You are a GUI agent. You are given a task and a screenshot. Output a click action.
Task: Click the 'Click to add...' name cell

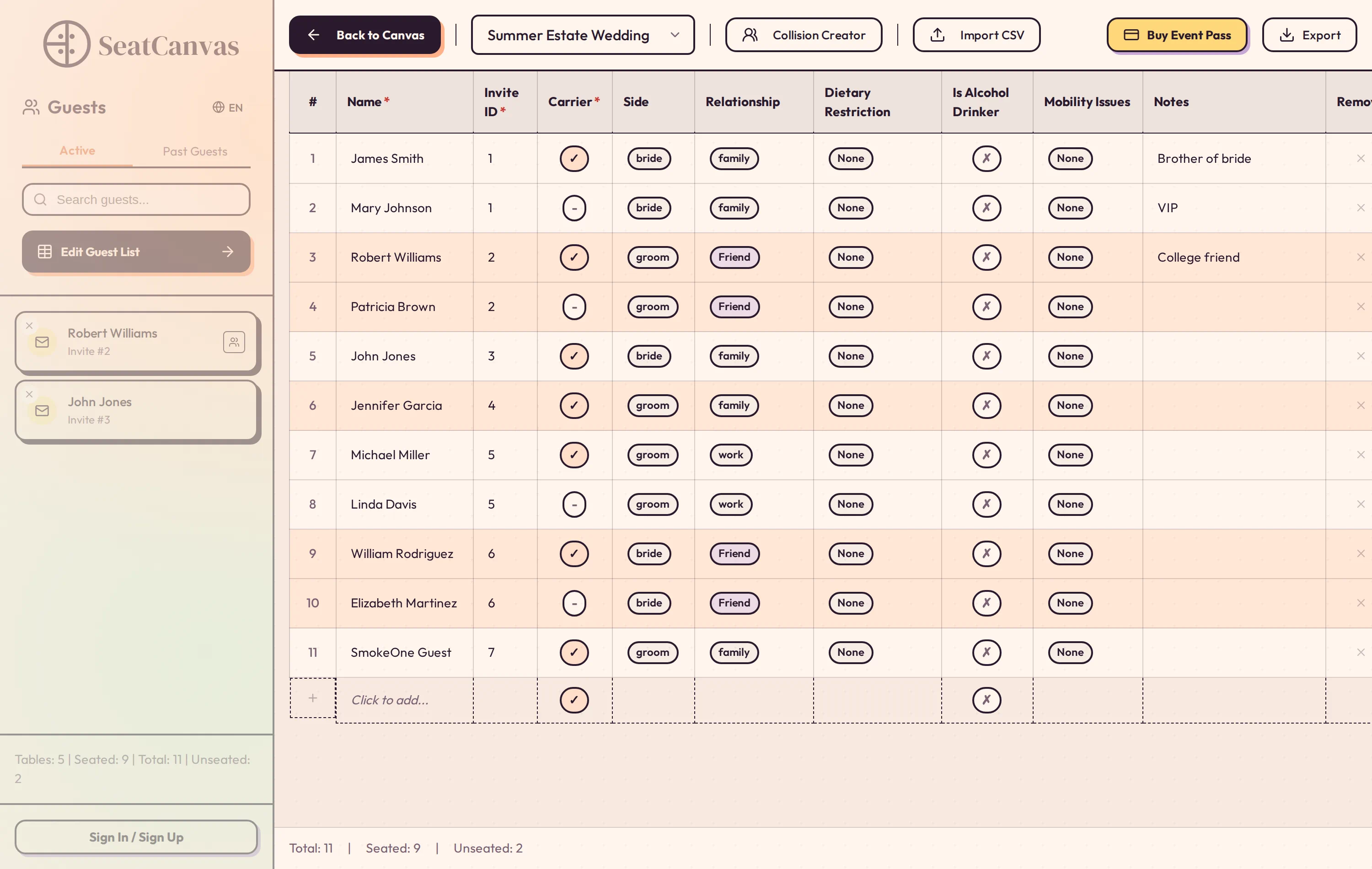(x=405, y=700)
